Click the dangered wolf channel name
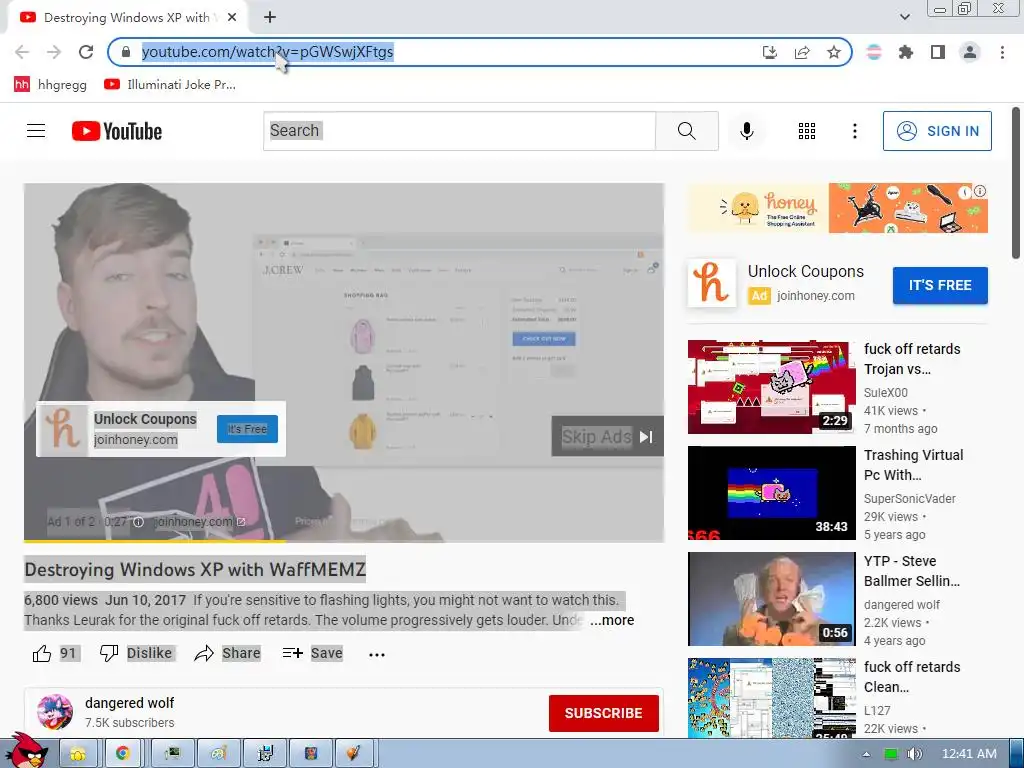Screen dimensions: 1024x768 coord(129,703)
